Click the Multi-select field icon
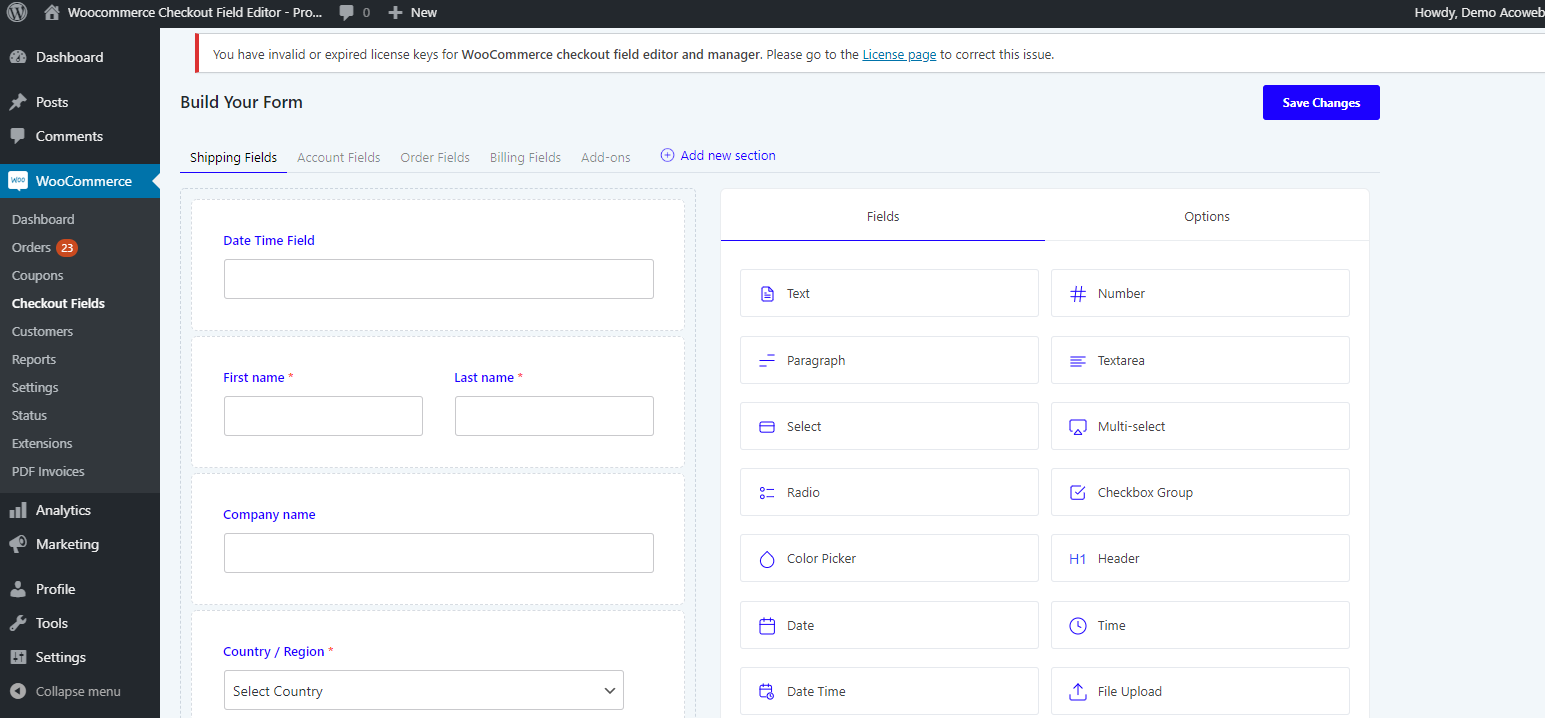Screen dimensions: 1545x718 1078,427
